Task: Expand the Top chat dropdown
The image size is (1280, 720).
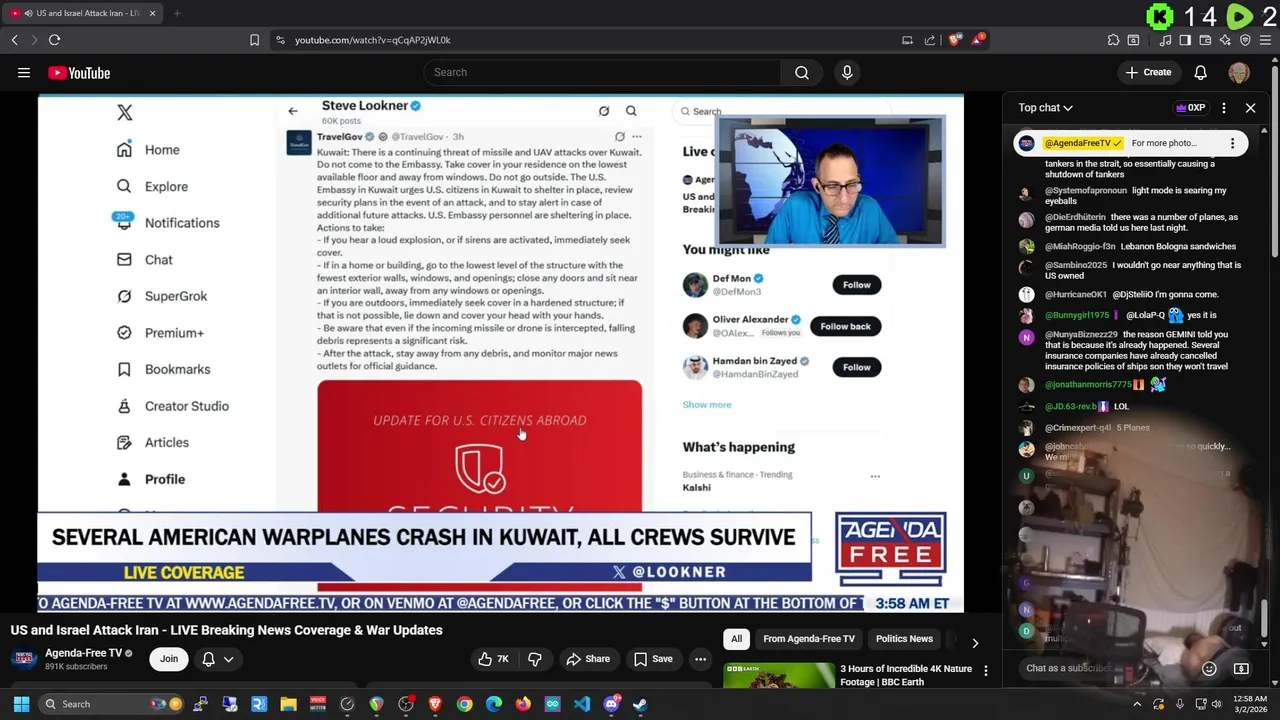Action: 1046,108
